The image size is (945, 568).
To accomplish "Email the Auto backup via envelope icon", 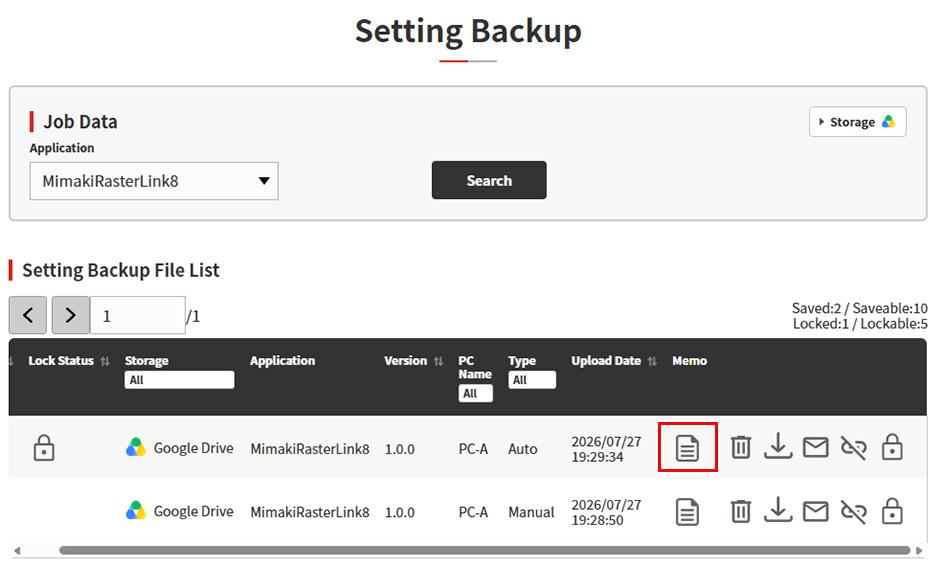I will click(x=815, y=447).
